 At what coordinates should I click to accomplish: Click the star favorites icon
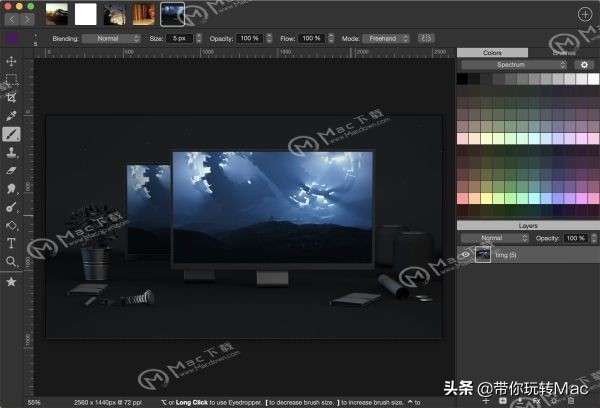coord(11,282)
